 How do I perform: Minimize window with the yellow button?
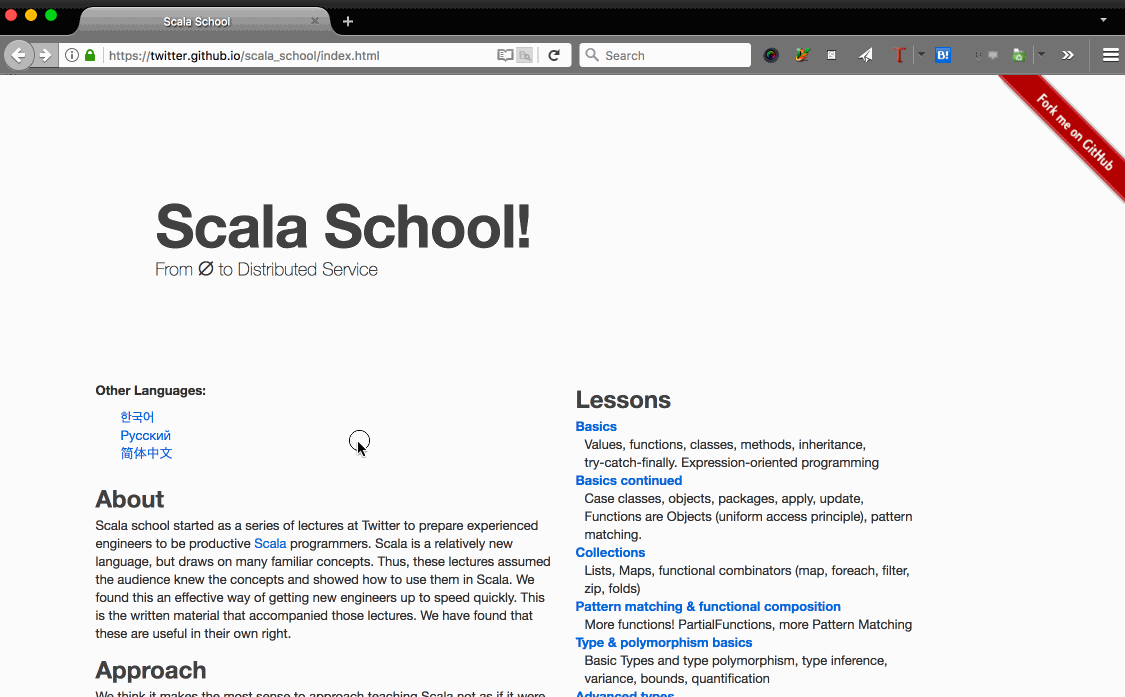31,15
